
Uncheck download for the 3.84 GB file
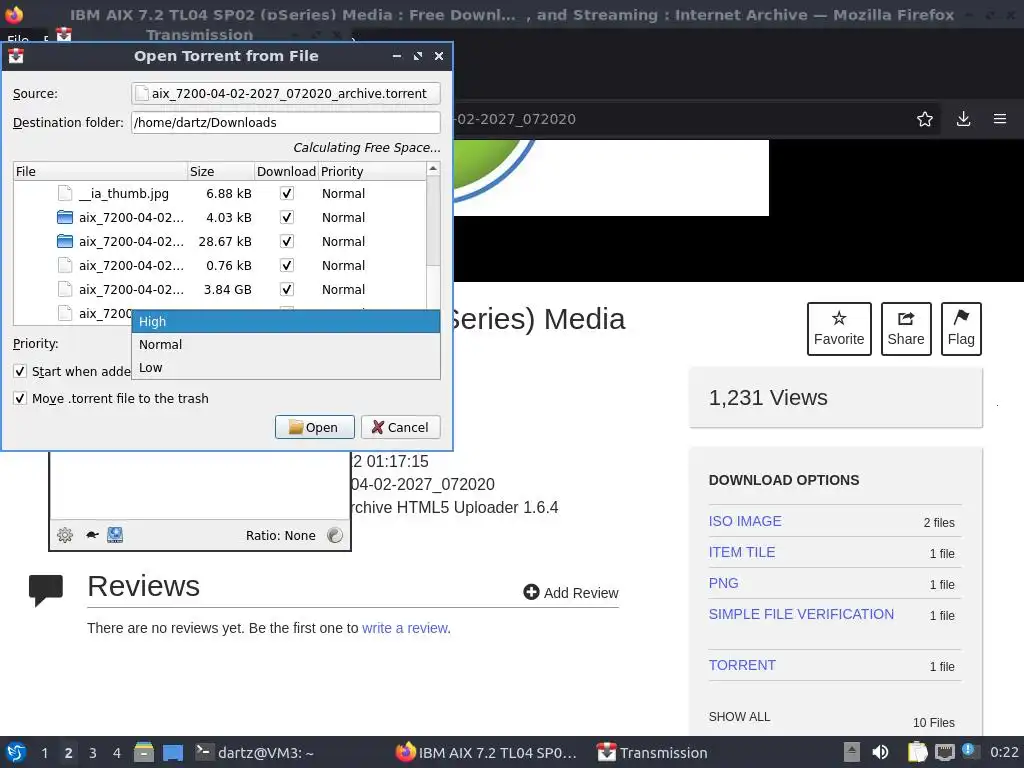coord(286,289)
